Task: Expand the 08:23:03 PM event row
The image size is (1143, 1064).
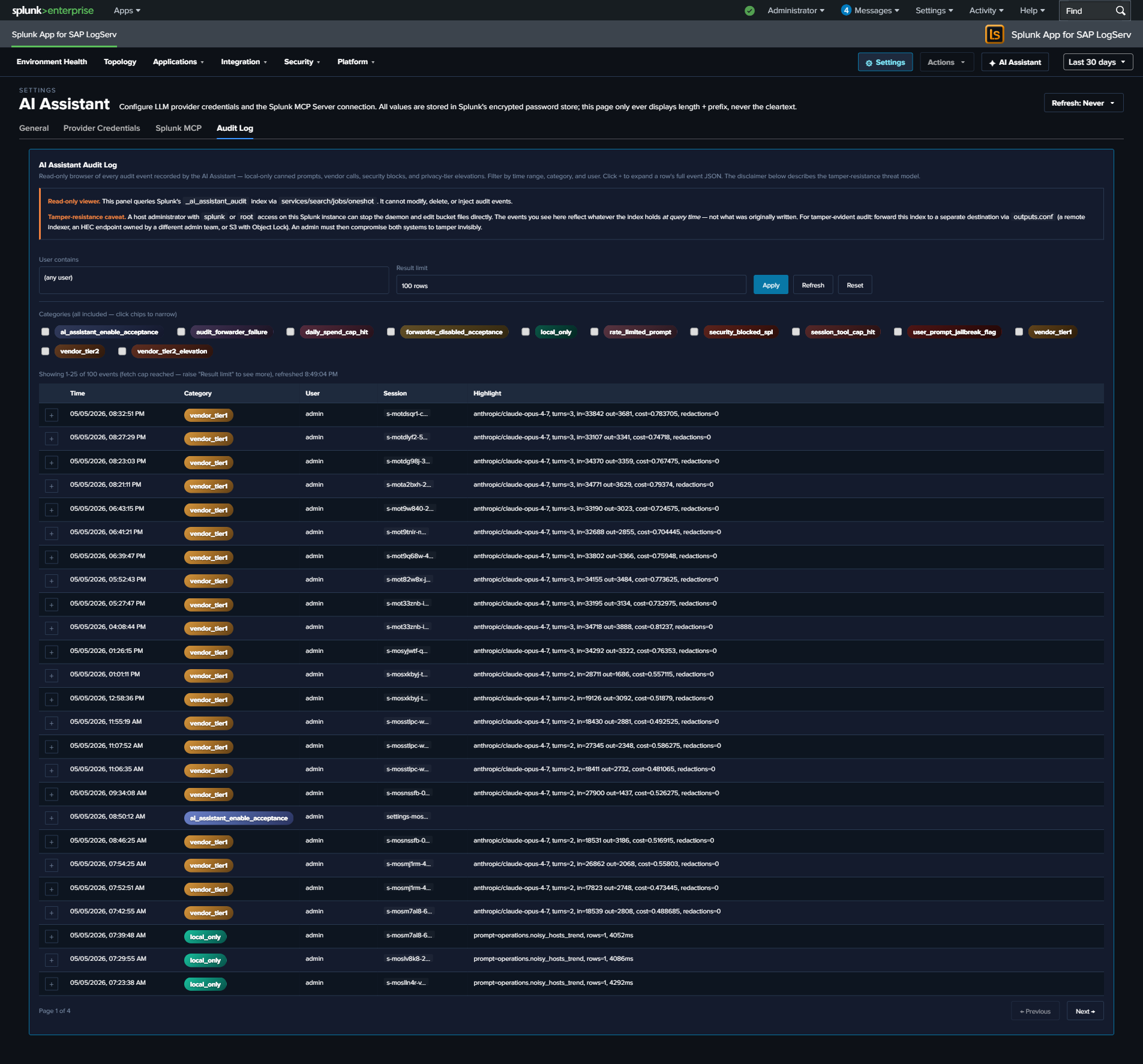Action: click(x=52, y=463)
